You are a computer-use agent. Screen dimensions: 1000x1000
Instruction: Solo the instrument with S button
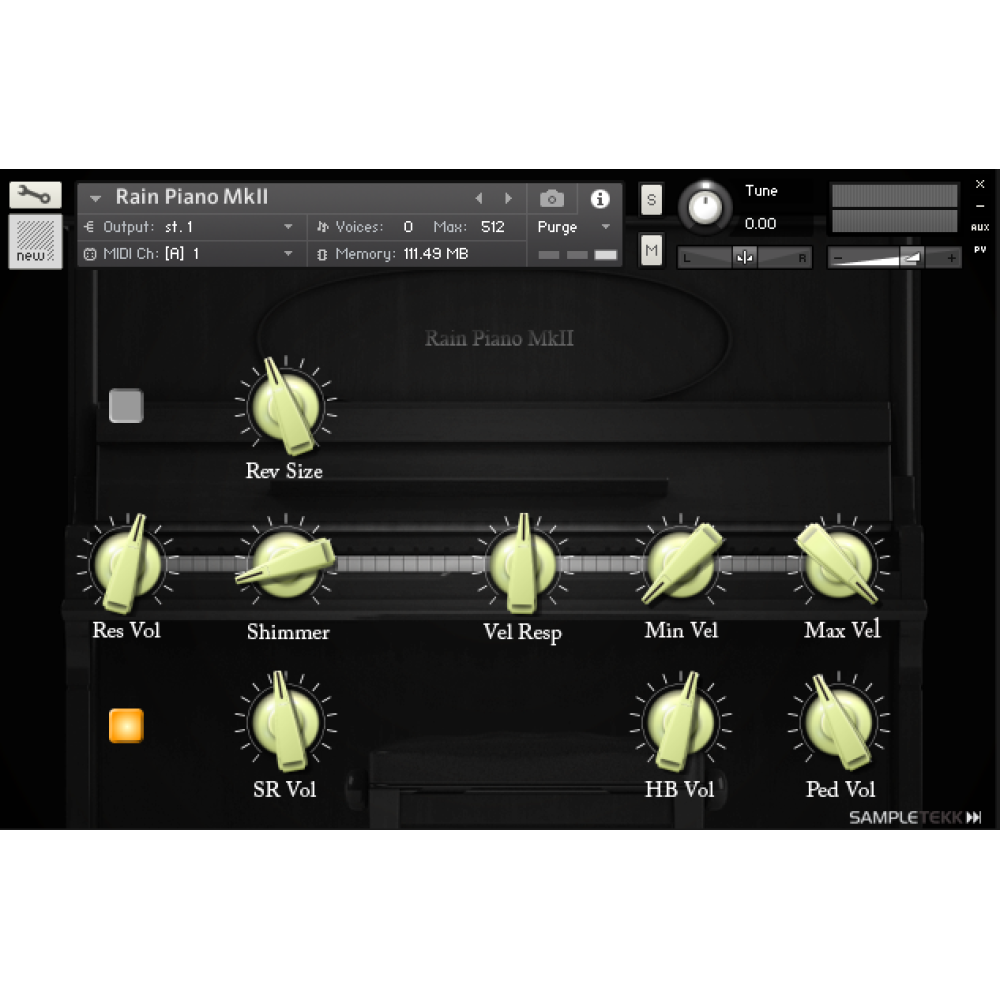651,199
